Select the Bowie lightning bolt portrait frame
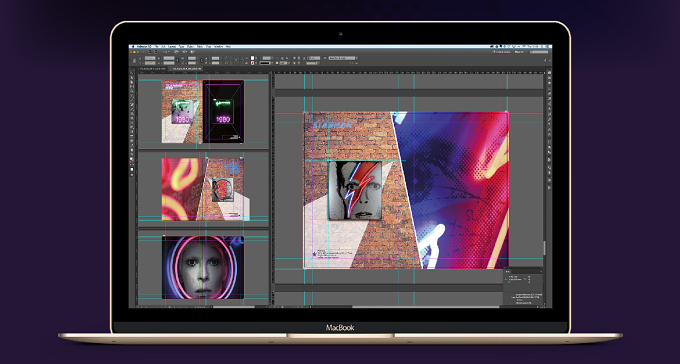Image resolution: width=680 pixels, height=364 pixels. click(355, 190)
